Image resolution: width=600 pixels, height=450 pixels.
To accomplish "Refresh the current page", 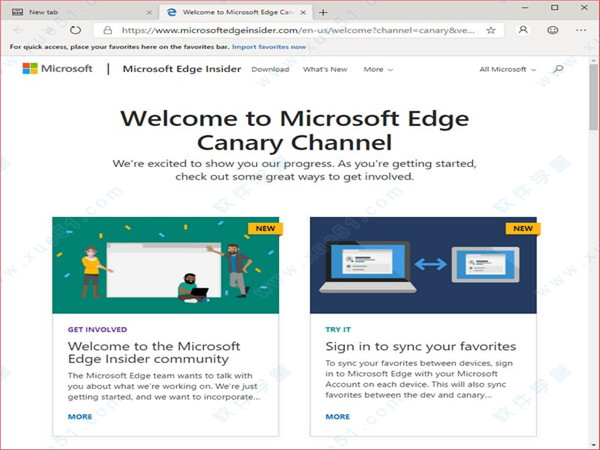I will (x=75, y=30).
